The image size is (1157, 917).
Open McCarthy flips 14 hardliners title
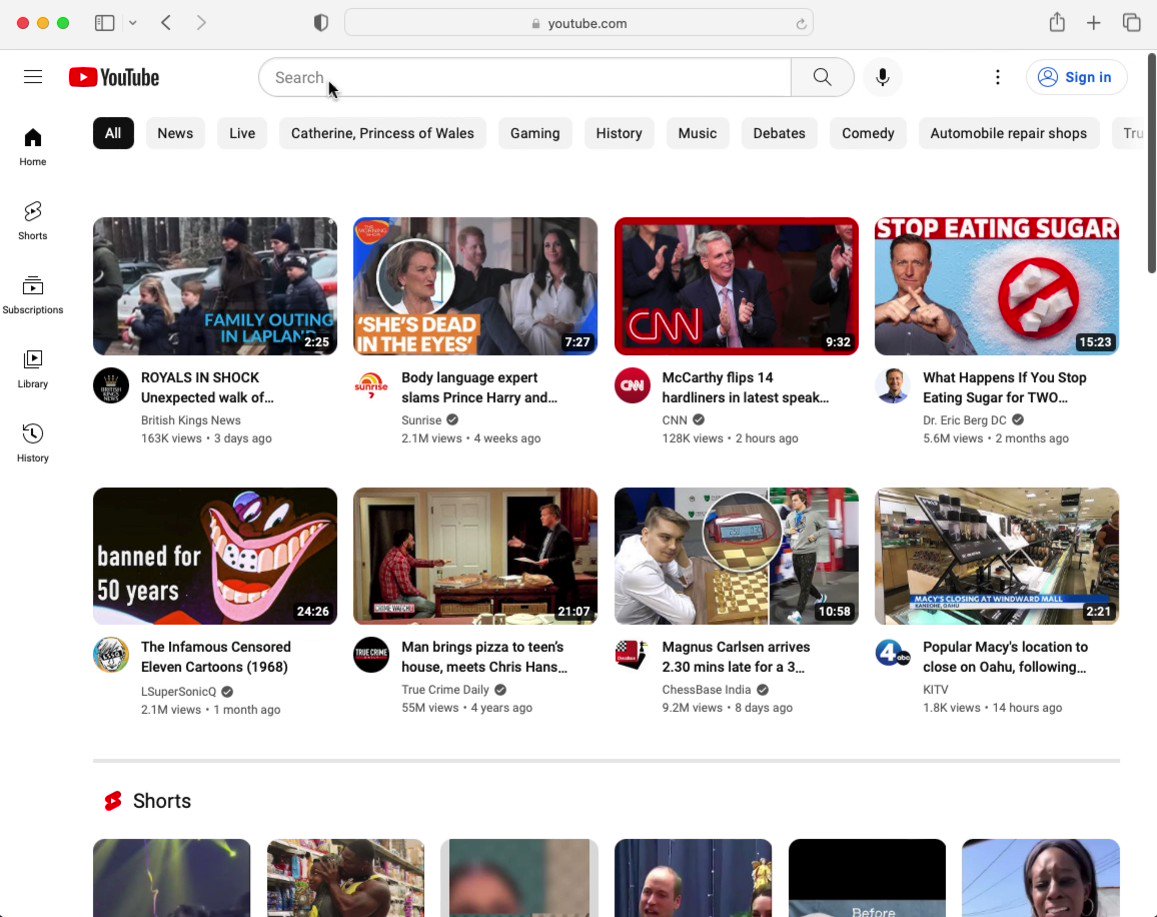(745, 387)
